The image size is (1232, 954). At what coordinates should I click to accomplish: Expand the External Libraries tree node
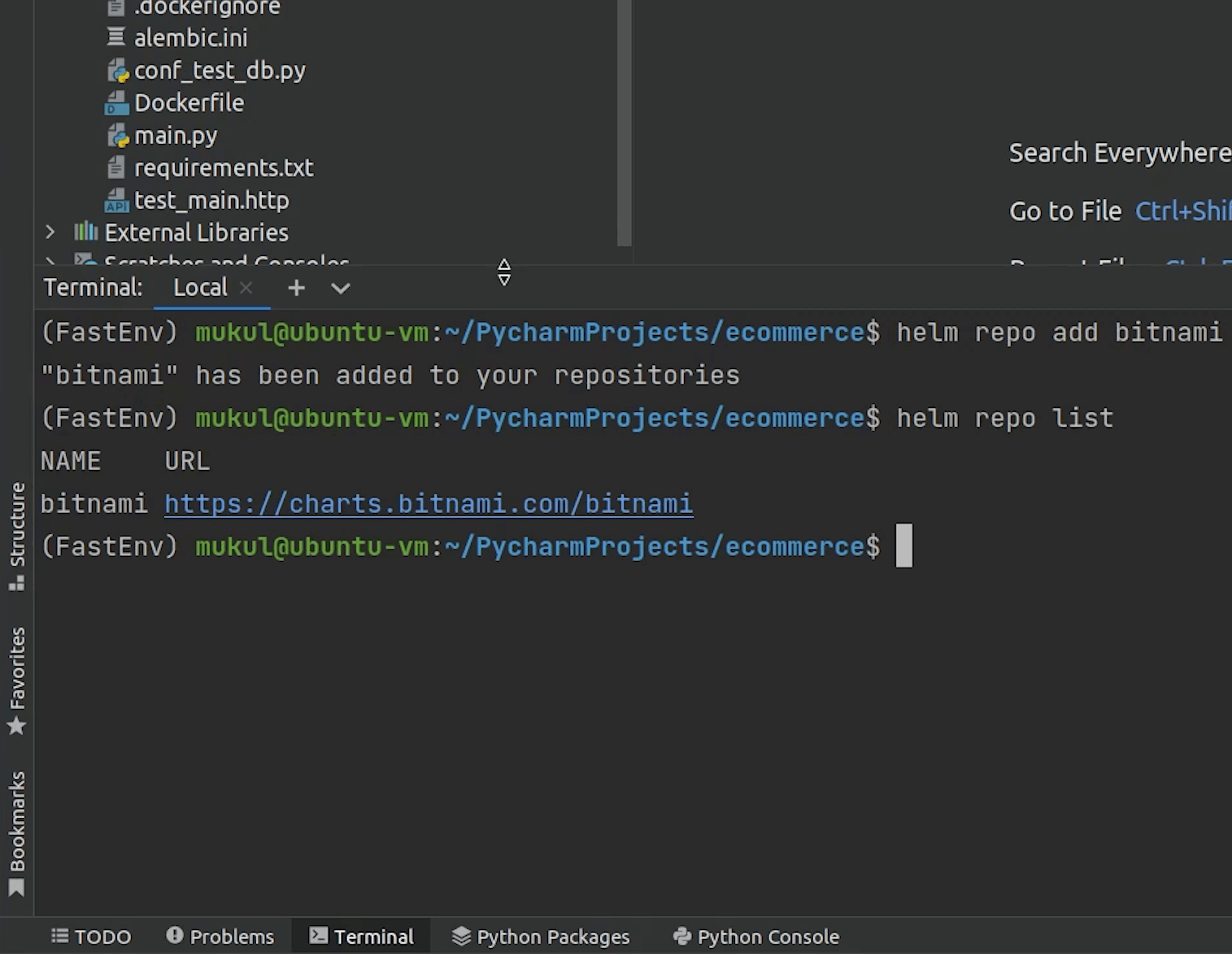point(50,232)
